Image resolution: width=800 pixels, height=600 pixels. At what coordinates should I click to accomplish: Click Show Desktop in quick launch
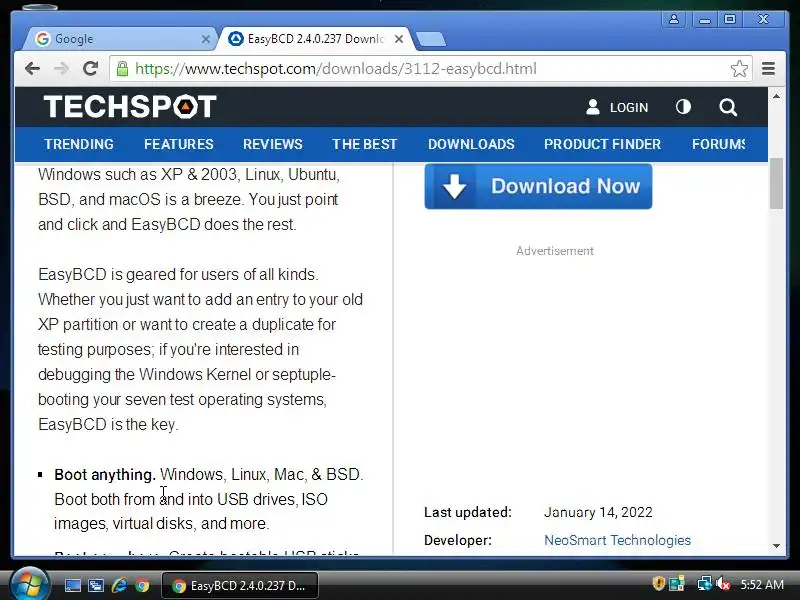[72, 585]
